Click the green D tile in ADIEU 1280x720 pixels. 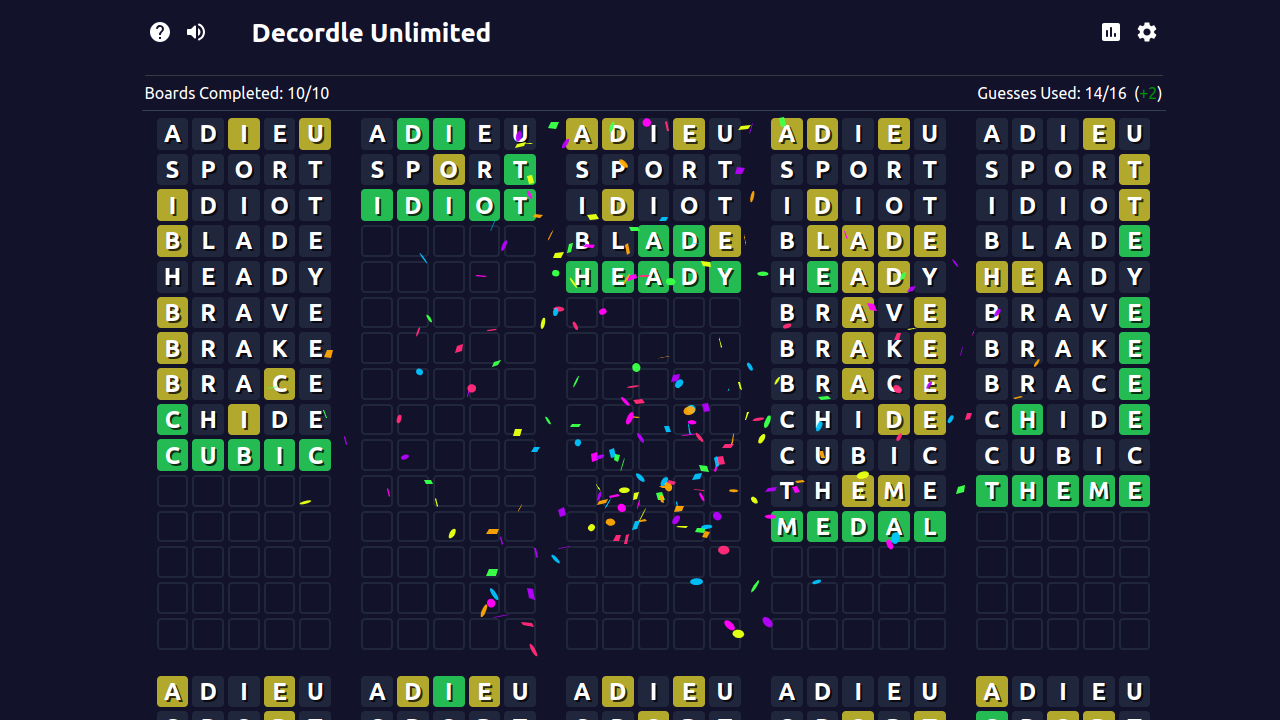click(x=413, y=134)
